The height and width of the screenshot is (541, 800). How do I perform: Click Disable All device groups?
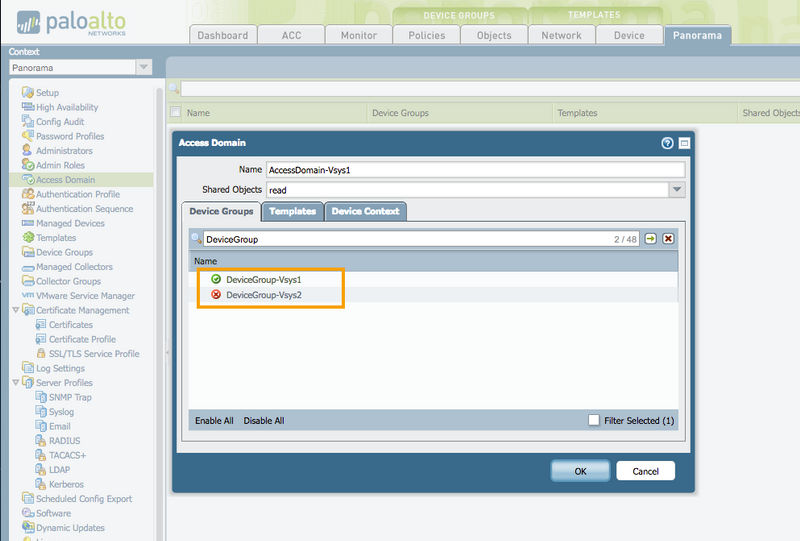[x=264, y=421]
